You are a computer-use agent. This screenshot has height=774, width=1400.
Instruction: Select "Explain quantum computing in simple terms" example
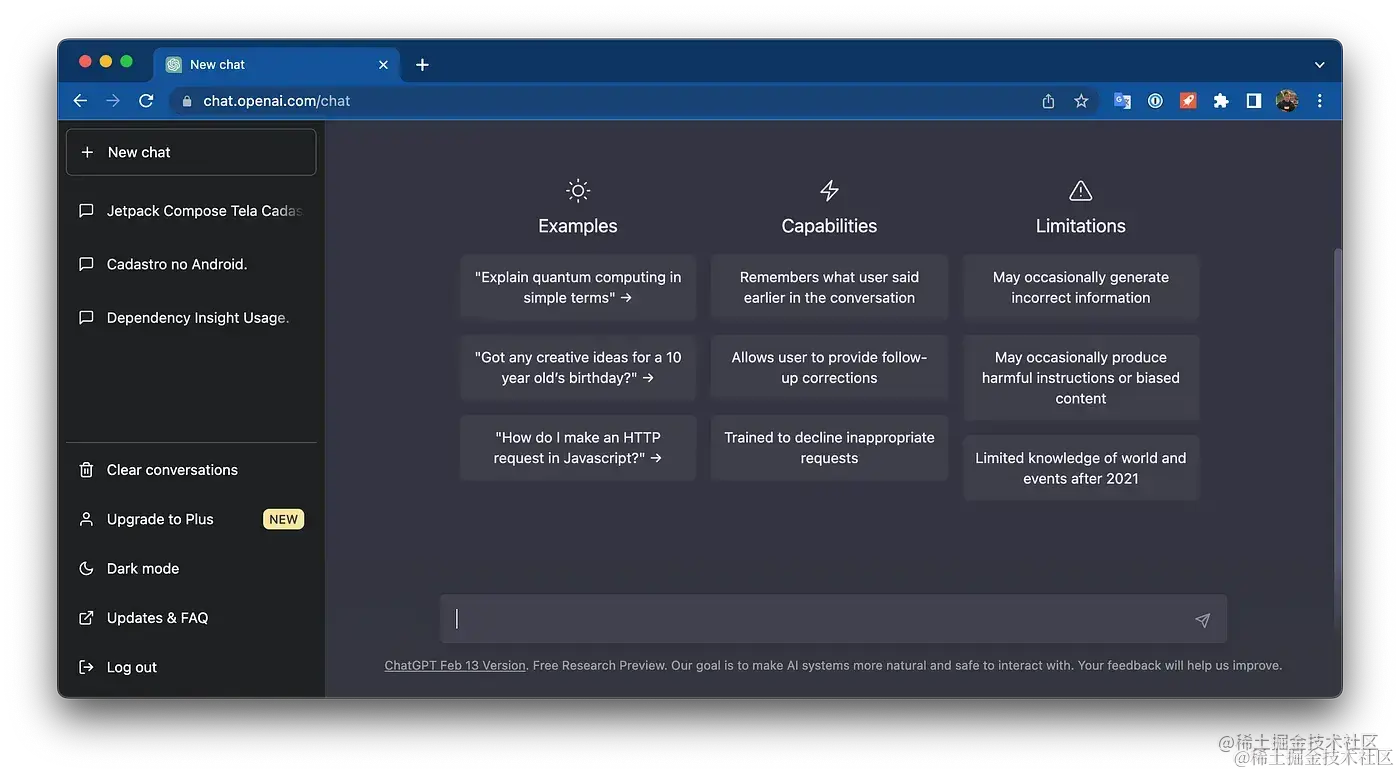(x=578, y=287)
